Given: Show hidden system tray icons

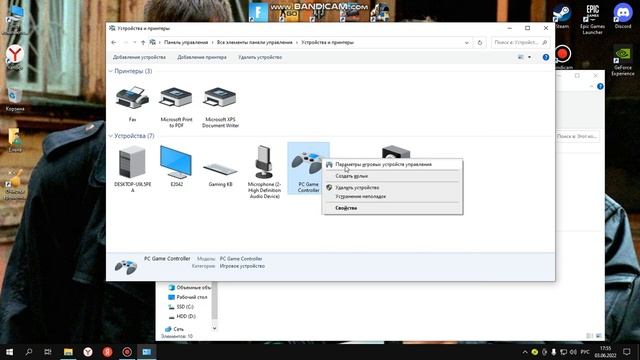Looking at the screenshot, I should [x=525, y=352].
